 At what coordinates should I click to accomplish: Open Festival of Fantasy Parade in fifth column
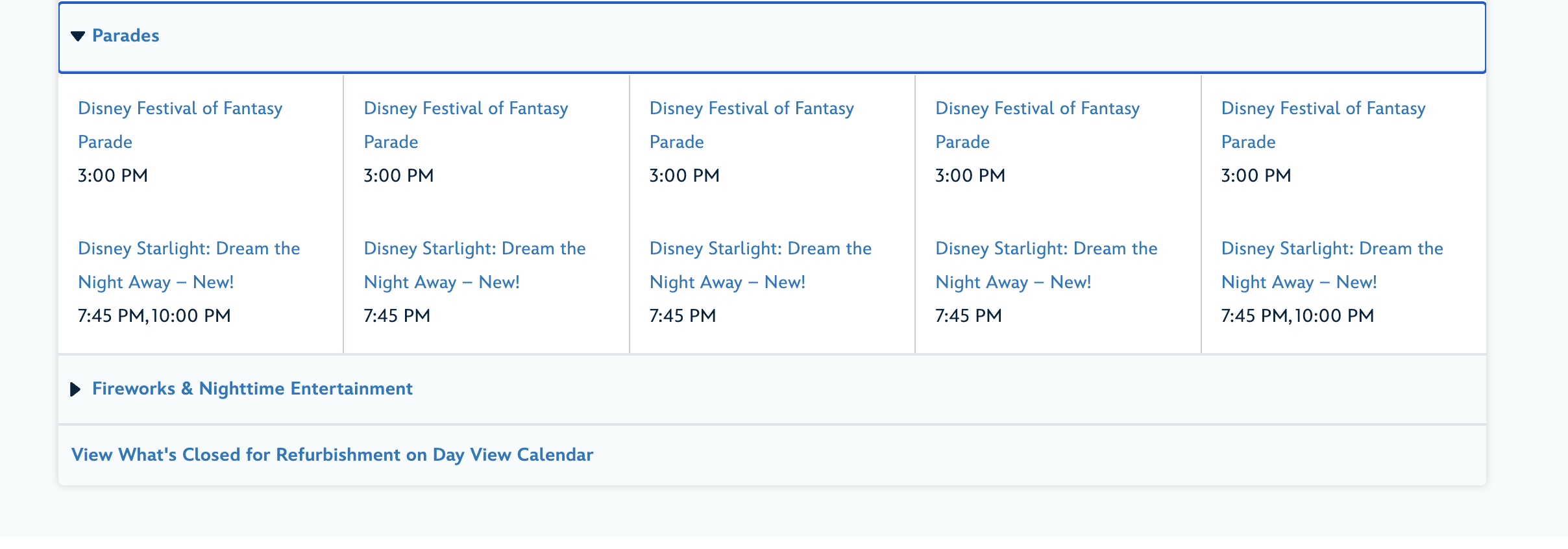tap(1323, 108)
